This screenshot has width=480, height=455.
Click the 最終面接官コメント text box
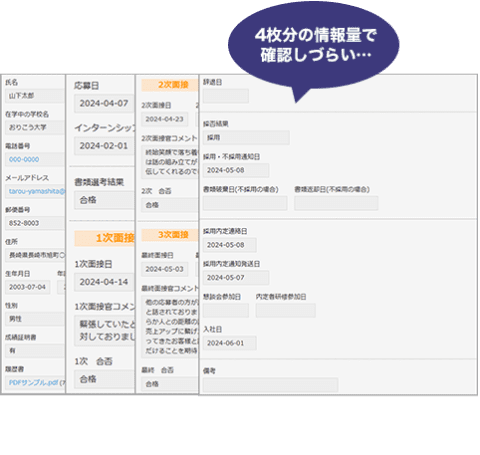click(170, 326)
